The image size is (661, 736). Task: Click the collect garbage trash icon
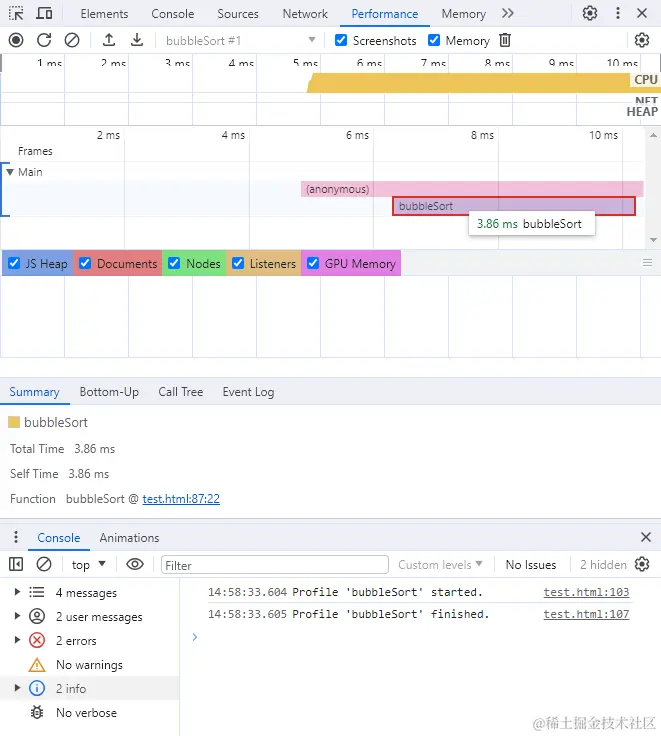(505, 40)
